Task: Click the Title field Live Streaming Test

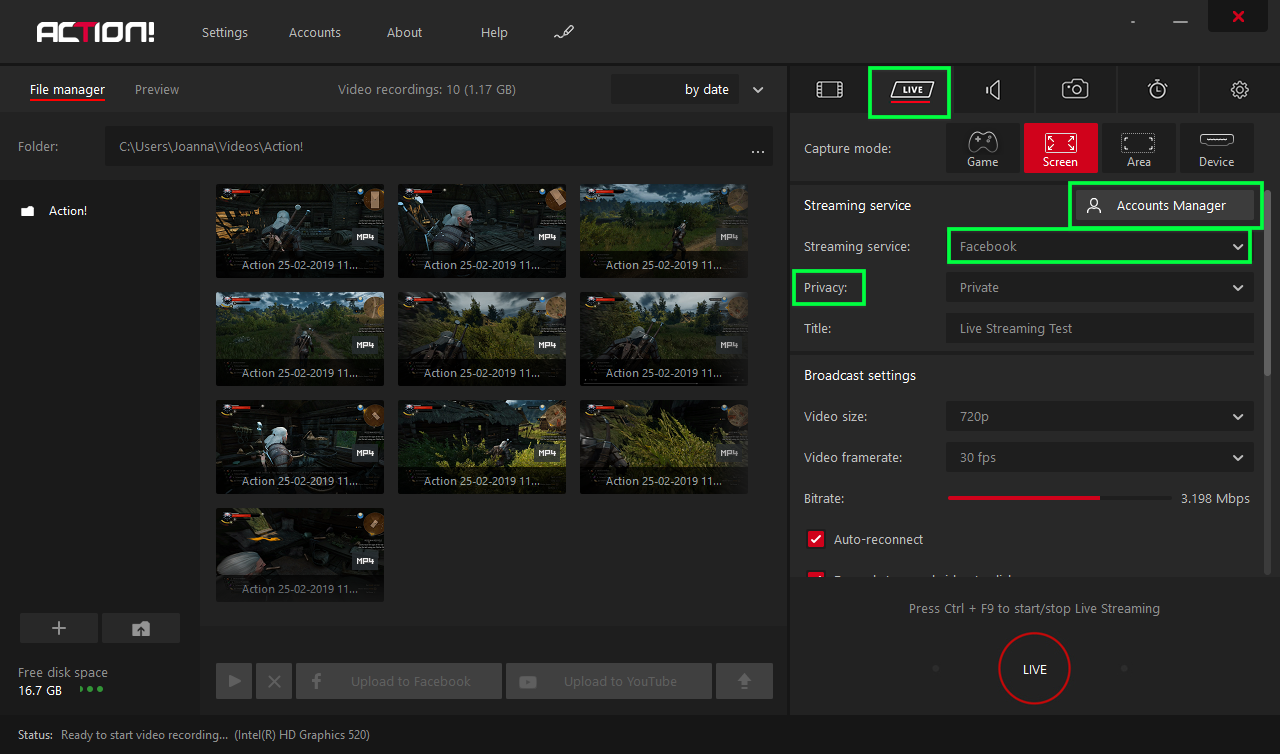Action: [x=1100, y=328]
